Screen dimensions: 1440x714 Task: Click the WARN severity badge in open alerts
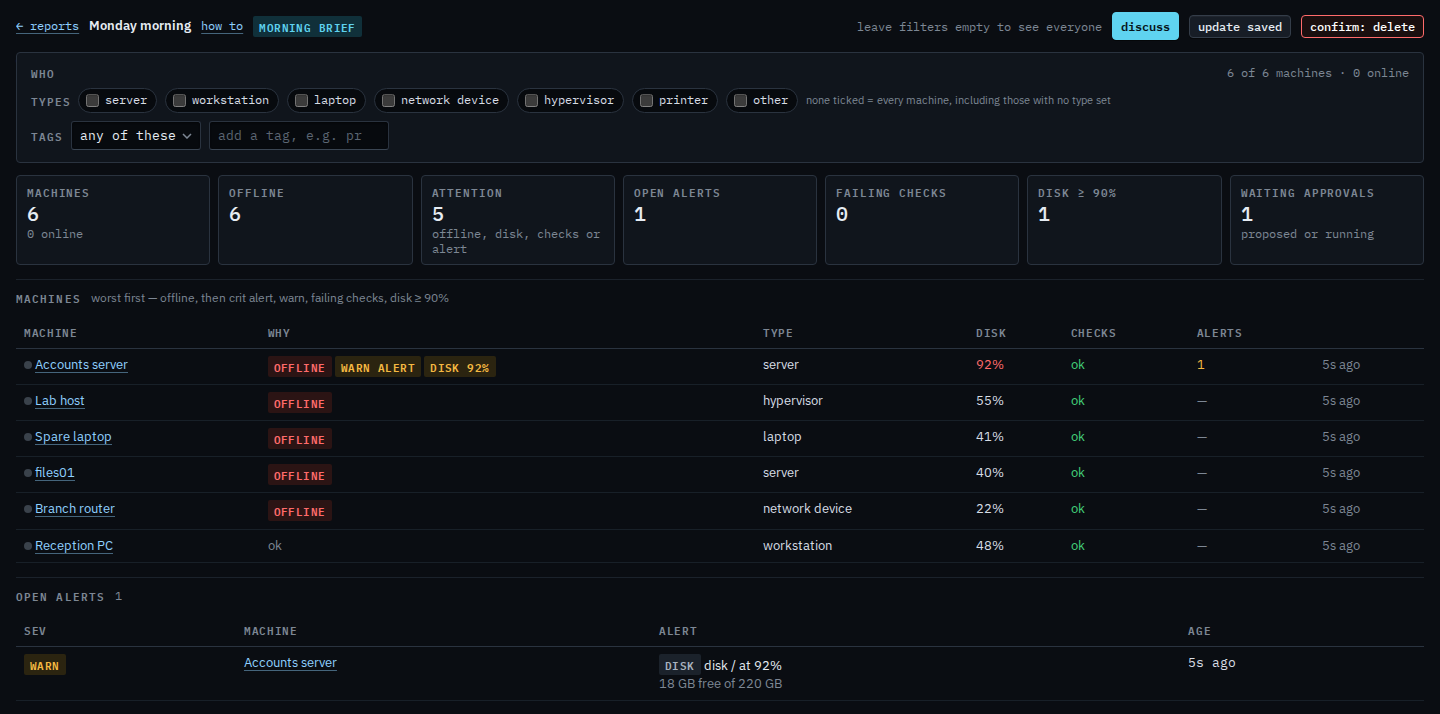[45, 665]
